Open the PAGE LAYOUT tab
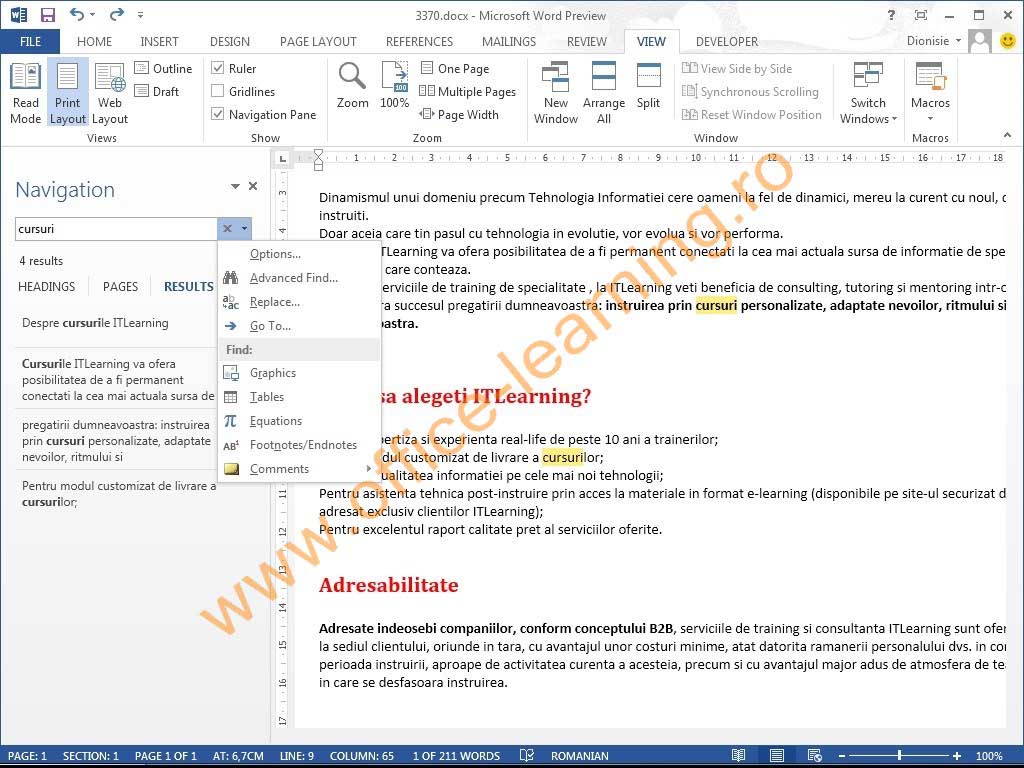Image resolution: width=1024 pixels, height=768 pixels. coord(318,42)
